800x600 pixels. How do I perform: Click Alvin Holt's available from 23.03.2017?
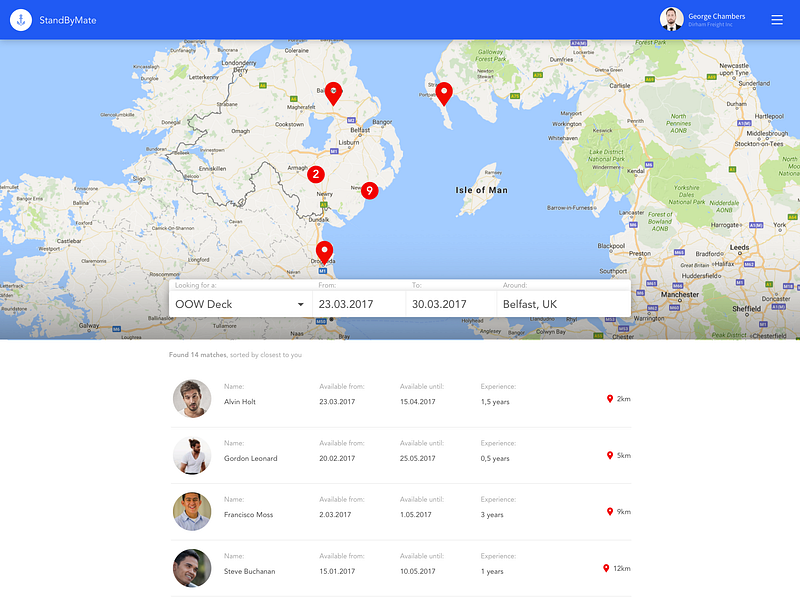click(x=337, y=402)
